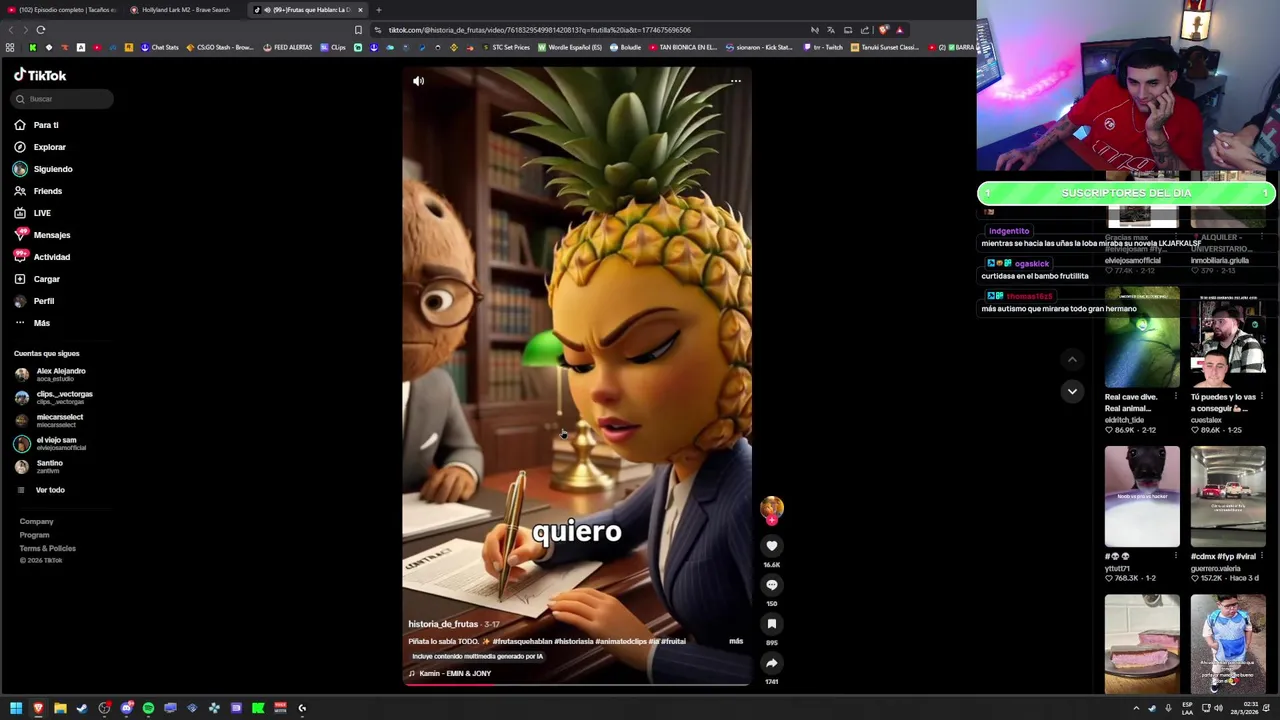Share the video with the arrow icon
The image size is (1280, 720).
tap(771, 663)
